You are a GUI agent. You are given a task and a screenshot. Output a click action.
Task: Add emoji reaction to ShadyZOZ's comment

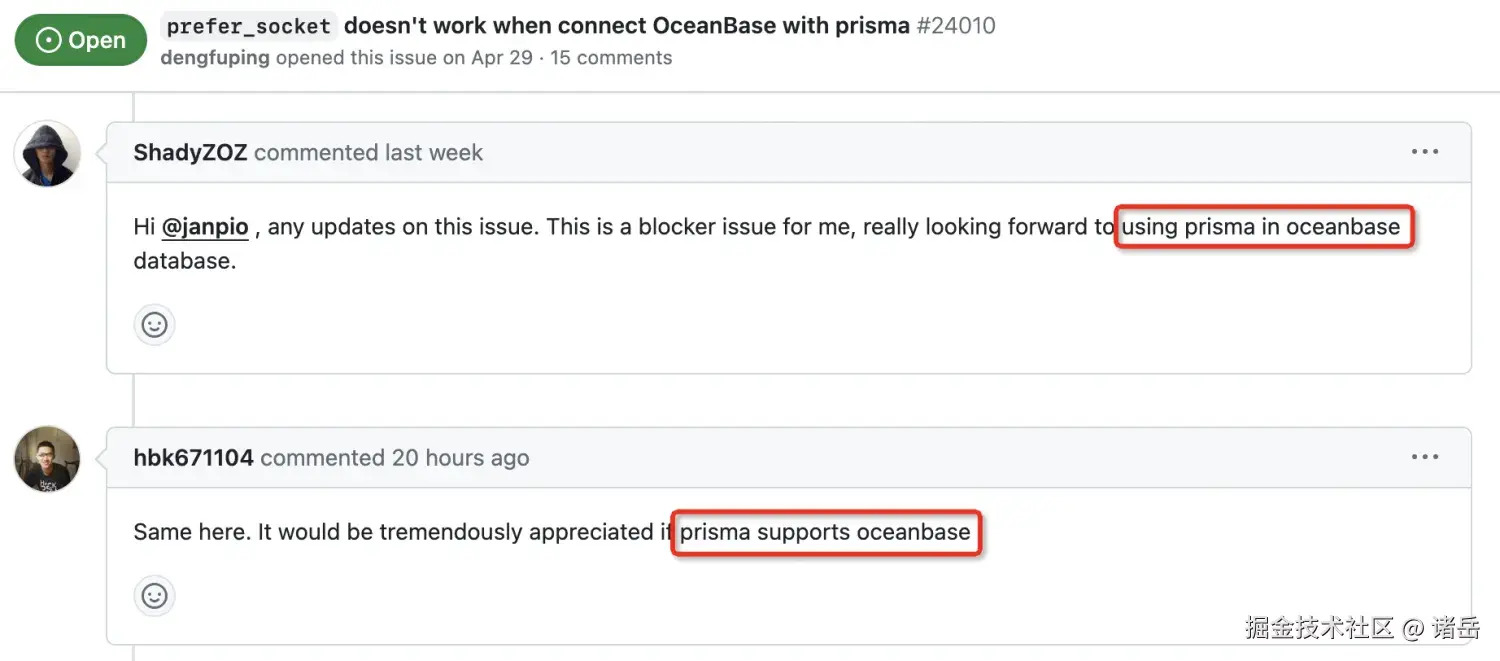155,325
